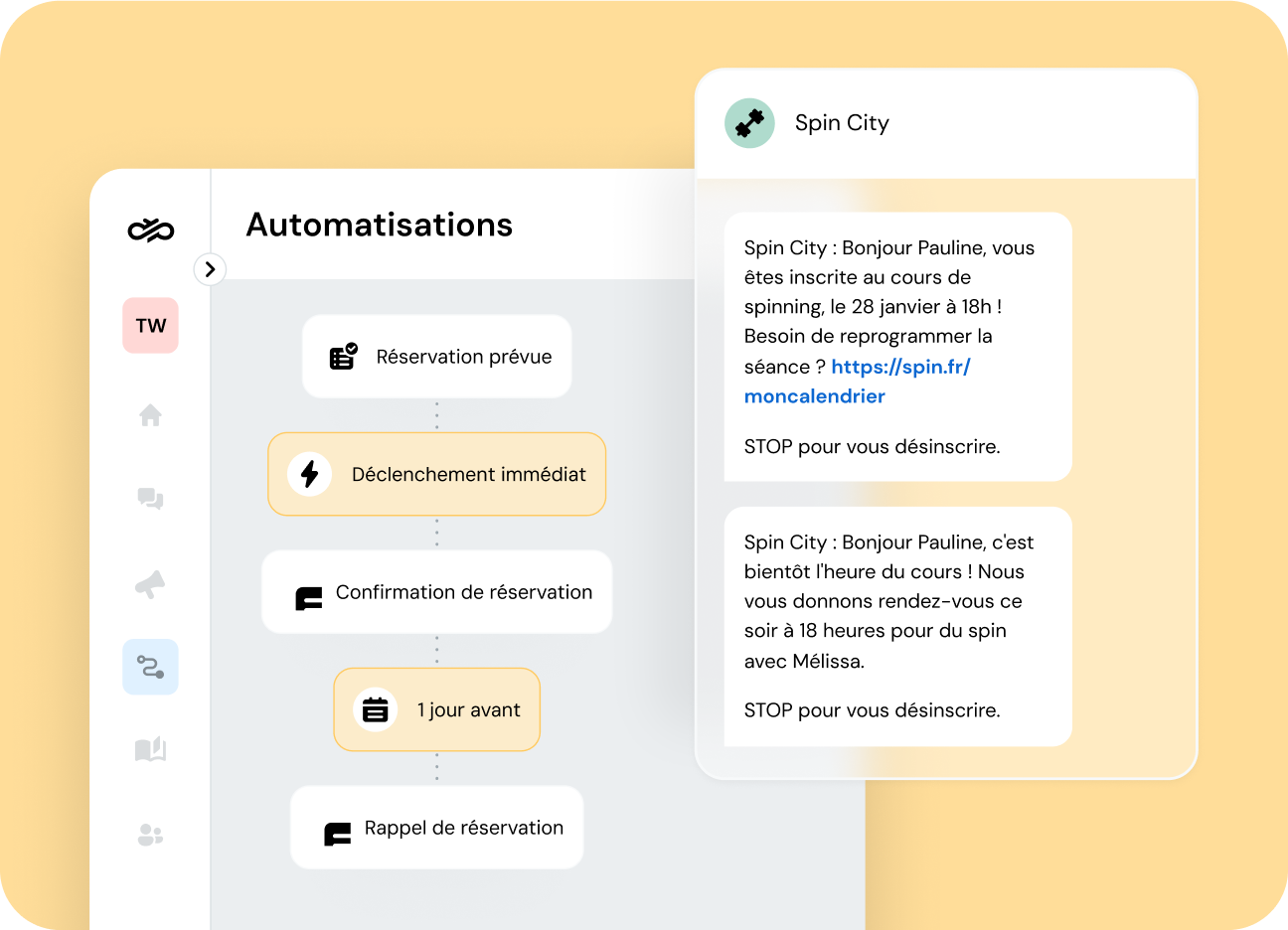
Task: Open campaigns megaphone icon
Action: click(151, 585)
